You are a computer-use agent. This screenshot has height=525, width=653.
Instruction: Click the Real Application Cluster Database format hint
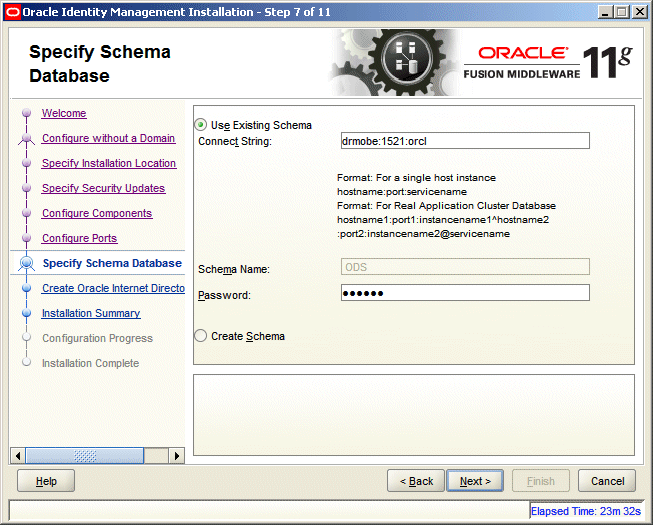point(446,206)
